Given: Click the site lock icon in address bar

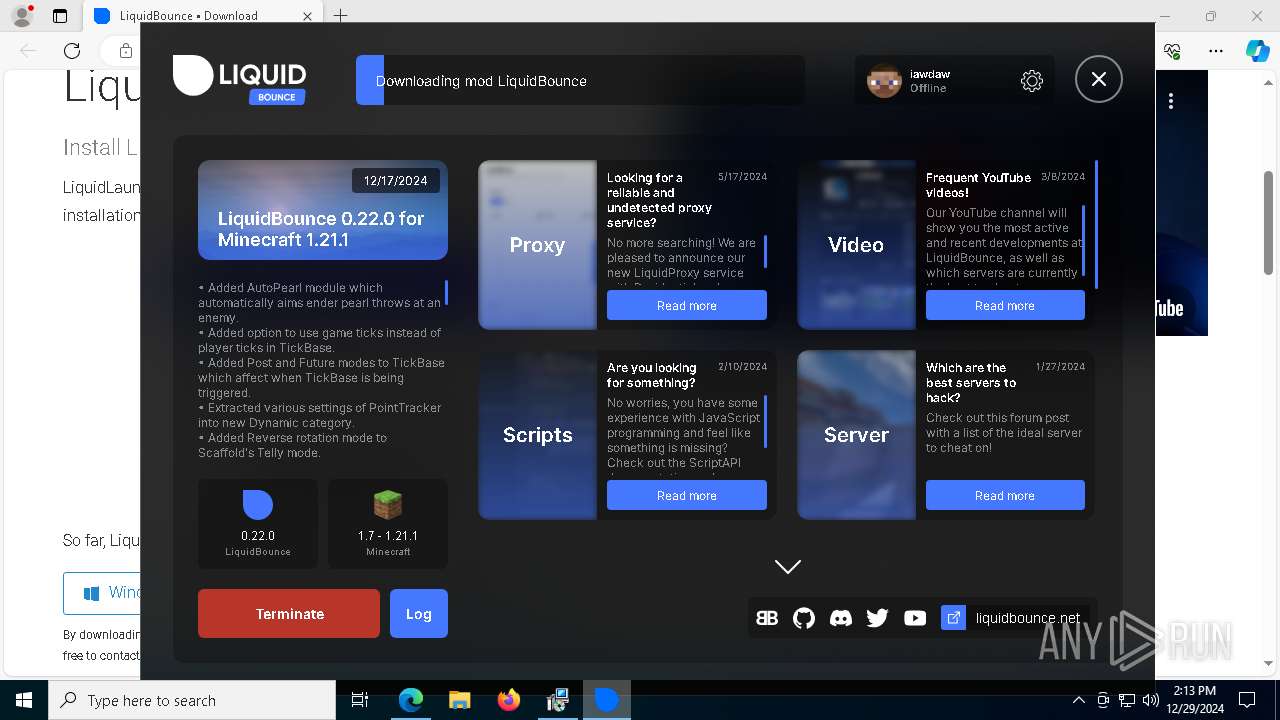Looking at the screenshot, I should click(x=125, y=51).
